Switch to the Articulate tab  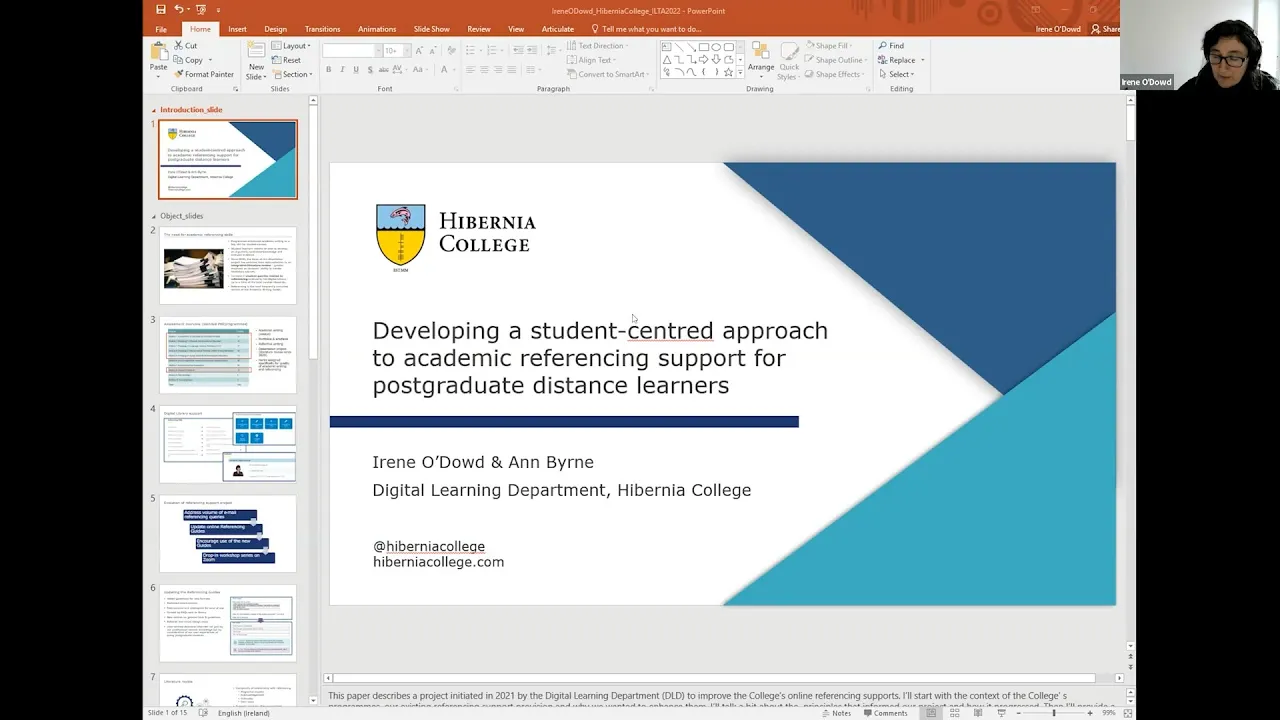point(558,29)
